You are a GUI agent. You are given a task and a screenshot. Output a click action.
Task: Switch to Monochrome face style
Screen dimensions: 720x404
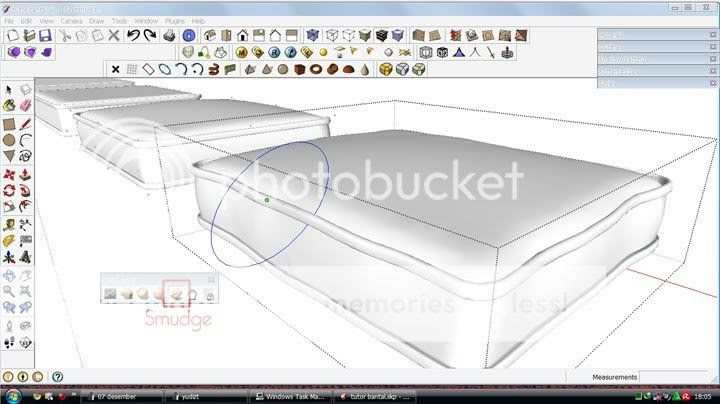(398, 35)
